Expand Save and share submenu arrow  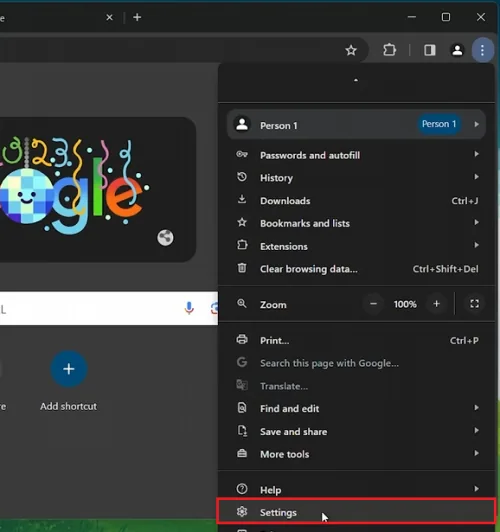(476, 430)
